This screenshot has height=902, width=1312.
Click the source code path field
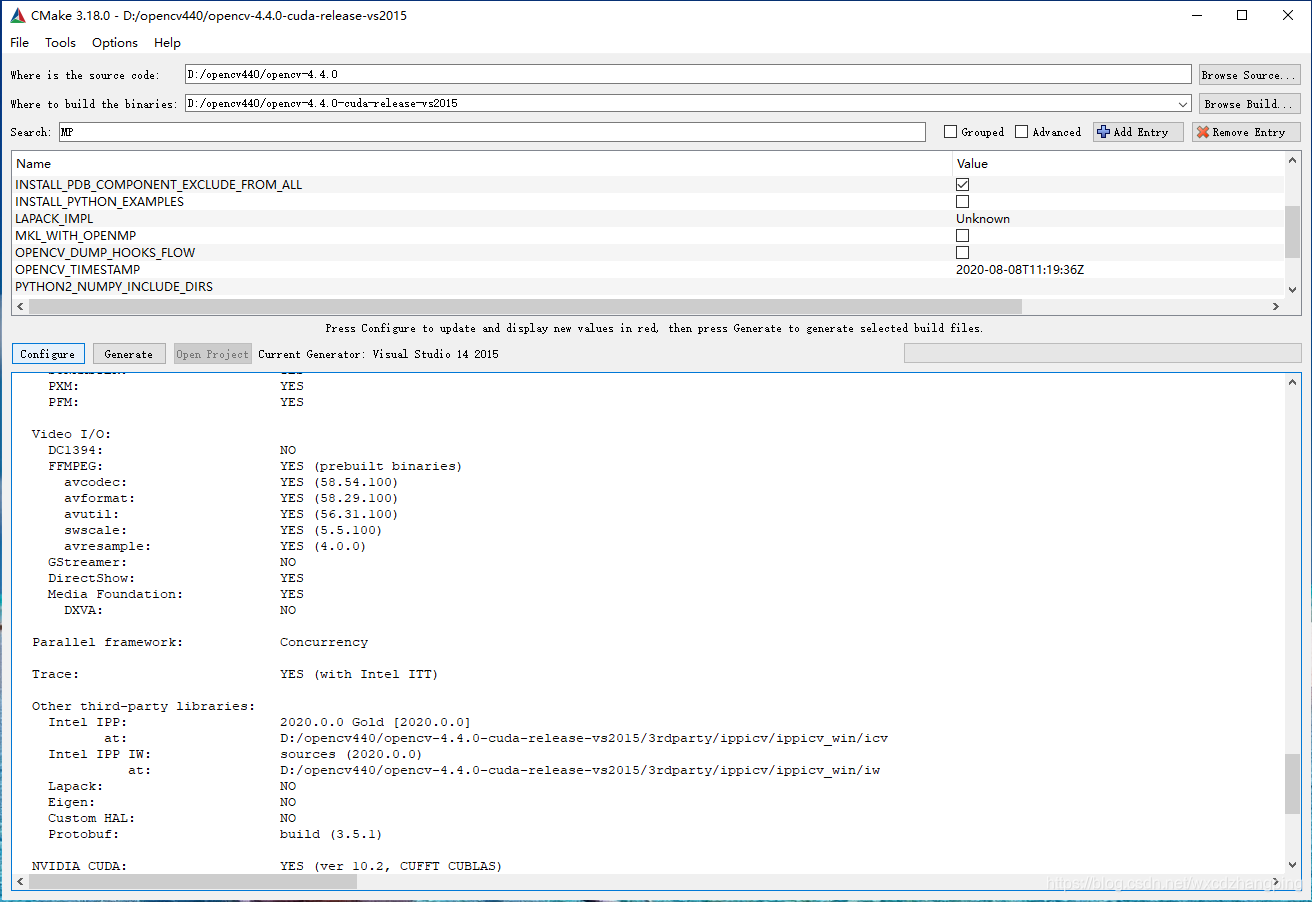[x=688, y=75]
